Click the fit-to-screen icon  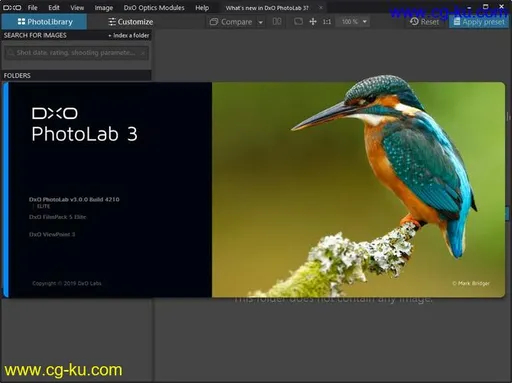click(x=298, y=22)
